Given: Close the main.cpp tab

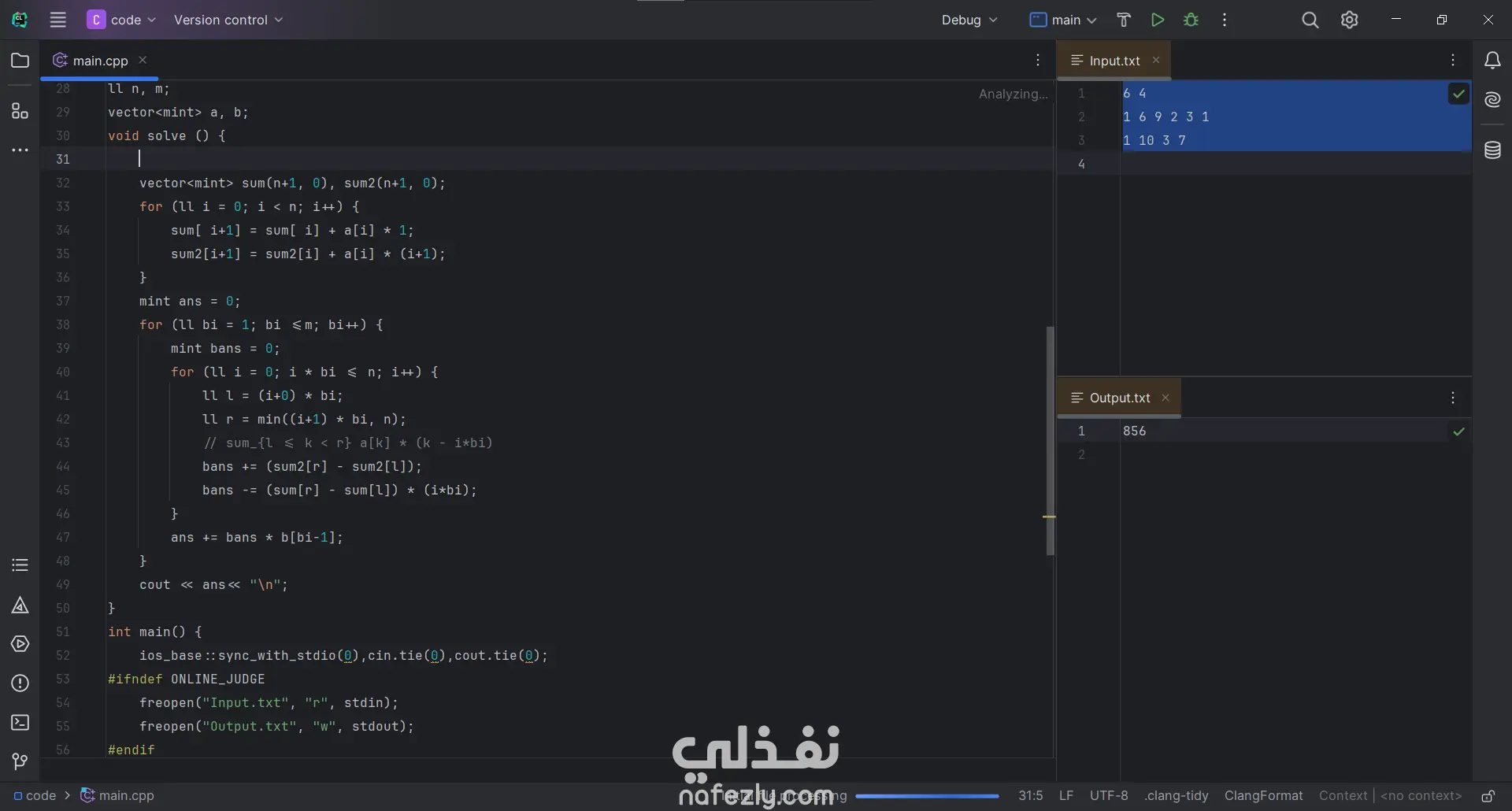Looking at the screenshot, I should [143, 60].
